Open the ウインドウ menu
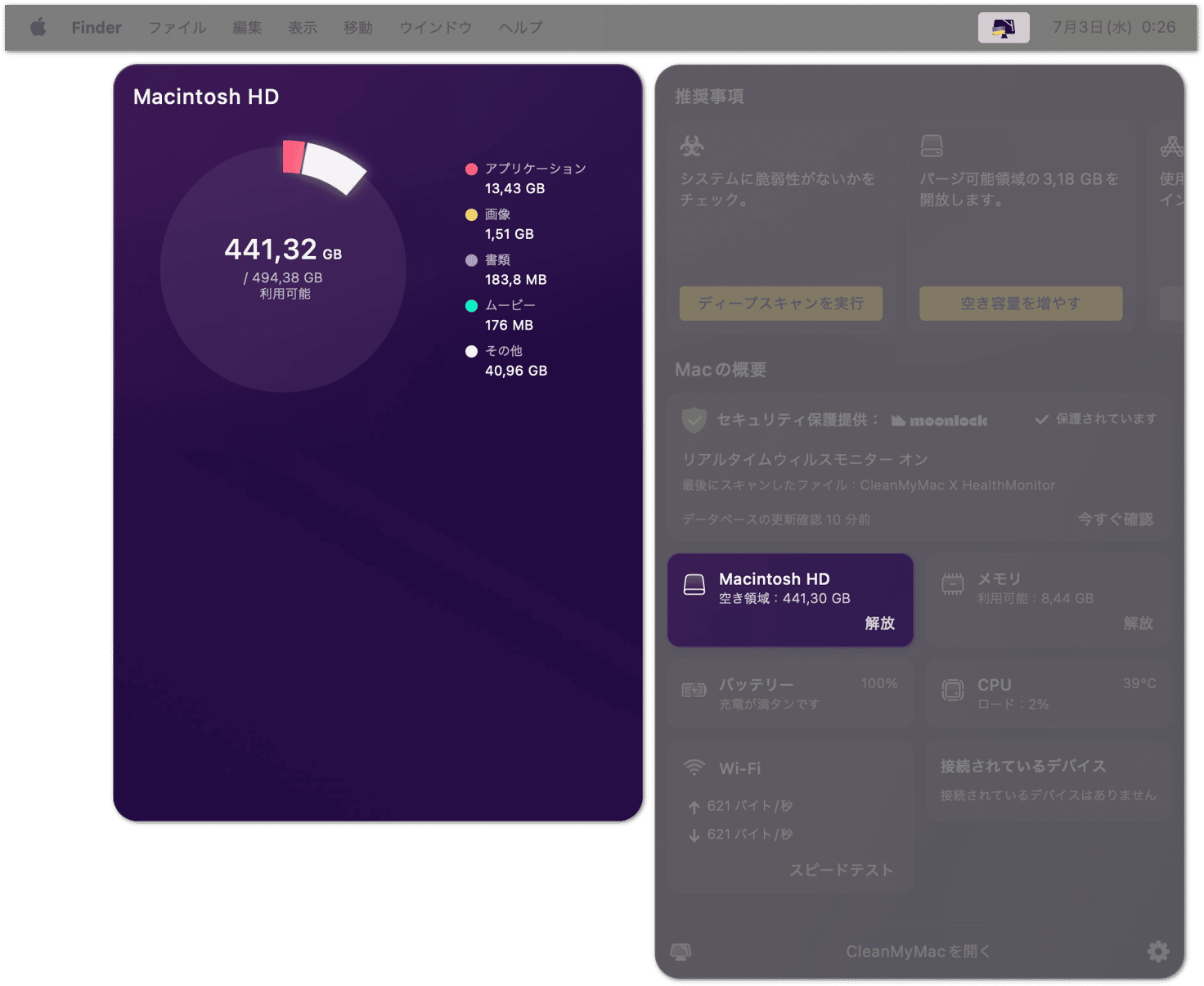 coord(436,28)
